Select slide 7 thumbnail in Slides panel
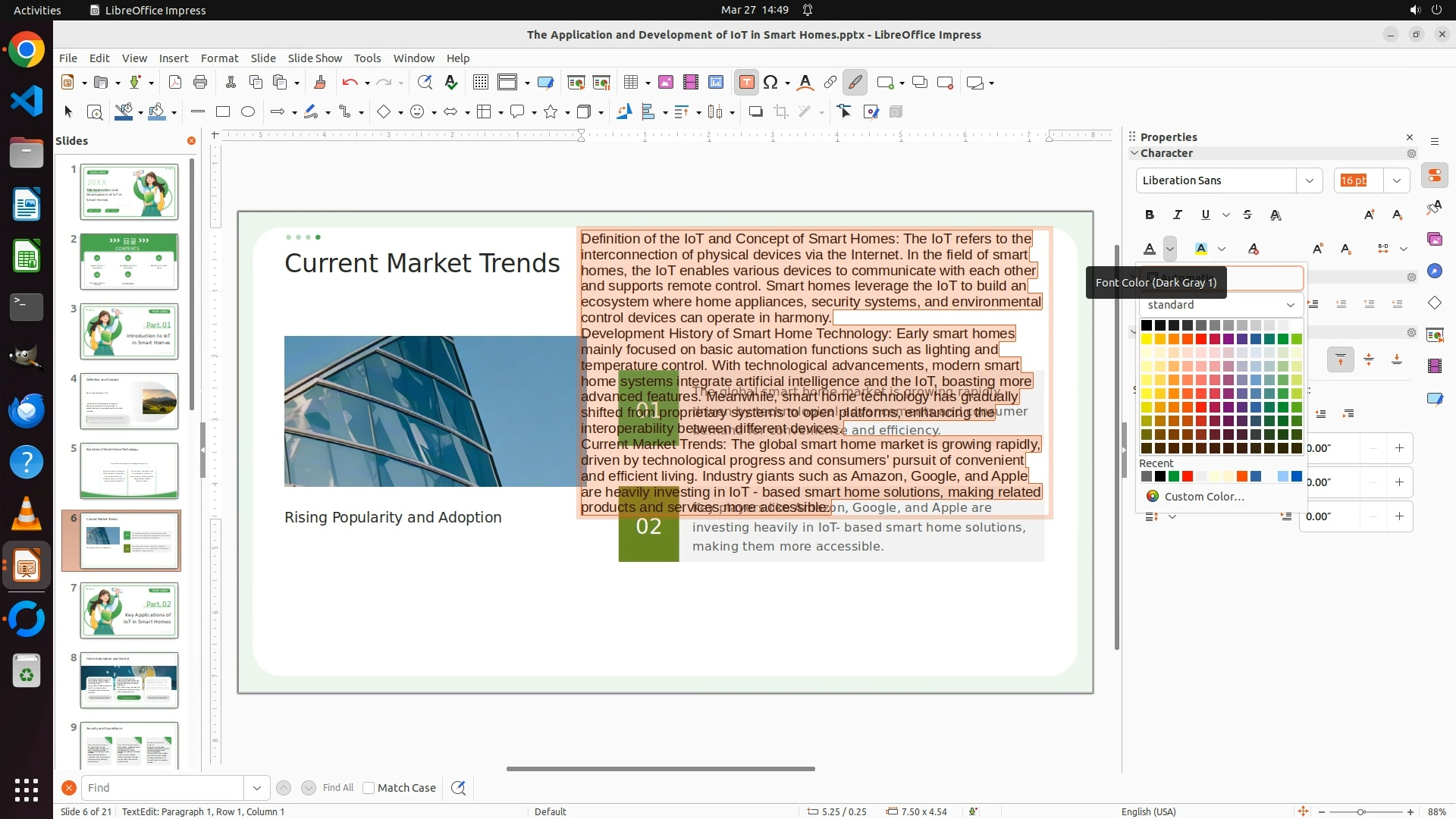This screenshot has width=1456, height=819. (x=129, y=610)
